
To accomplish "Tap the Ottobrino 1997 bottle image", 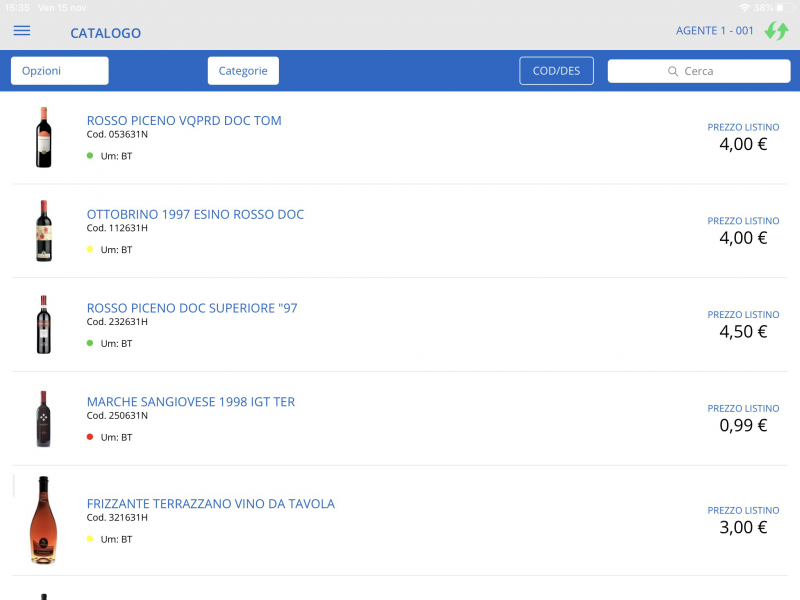I will 43,231.
